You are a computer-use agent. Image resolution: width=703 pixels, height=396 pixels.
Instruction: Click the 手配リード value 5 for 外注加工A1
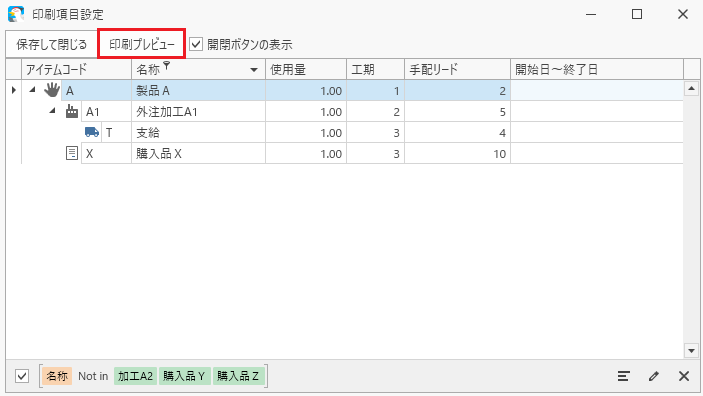coord(457,112)
